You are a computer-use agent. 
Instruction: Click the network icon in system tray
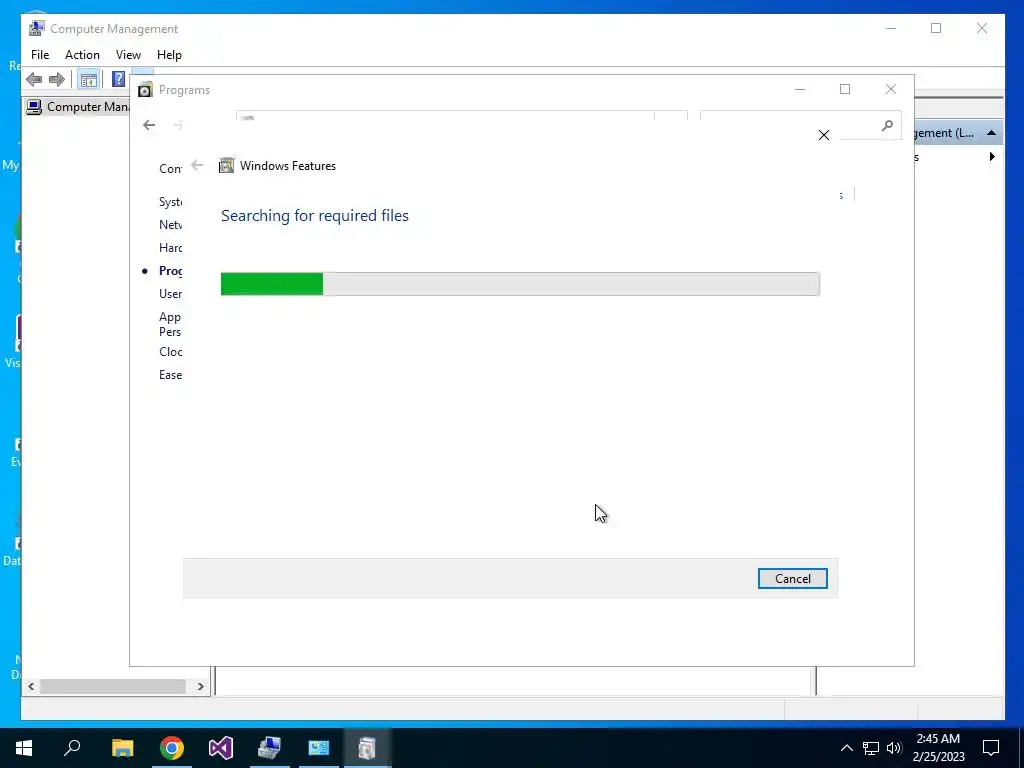coord(871,748)
